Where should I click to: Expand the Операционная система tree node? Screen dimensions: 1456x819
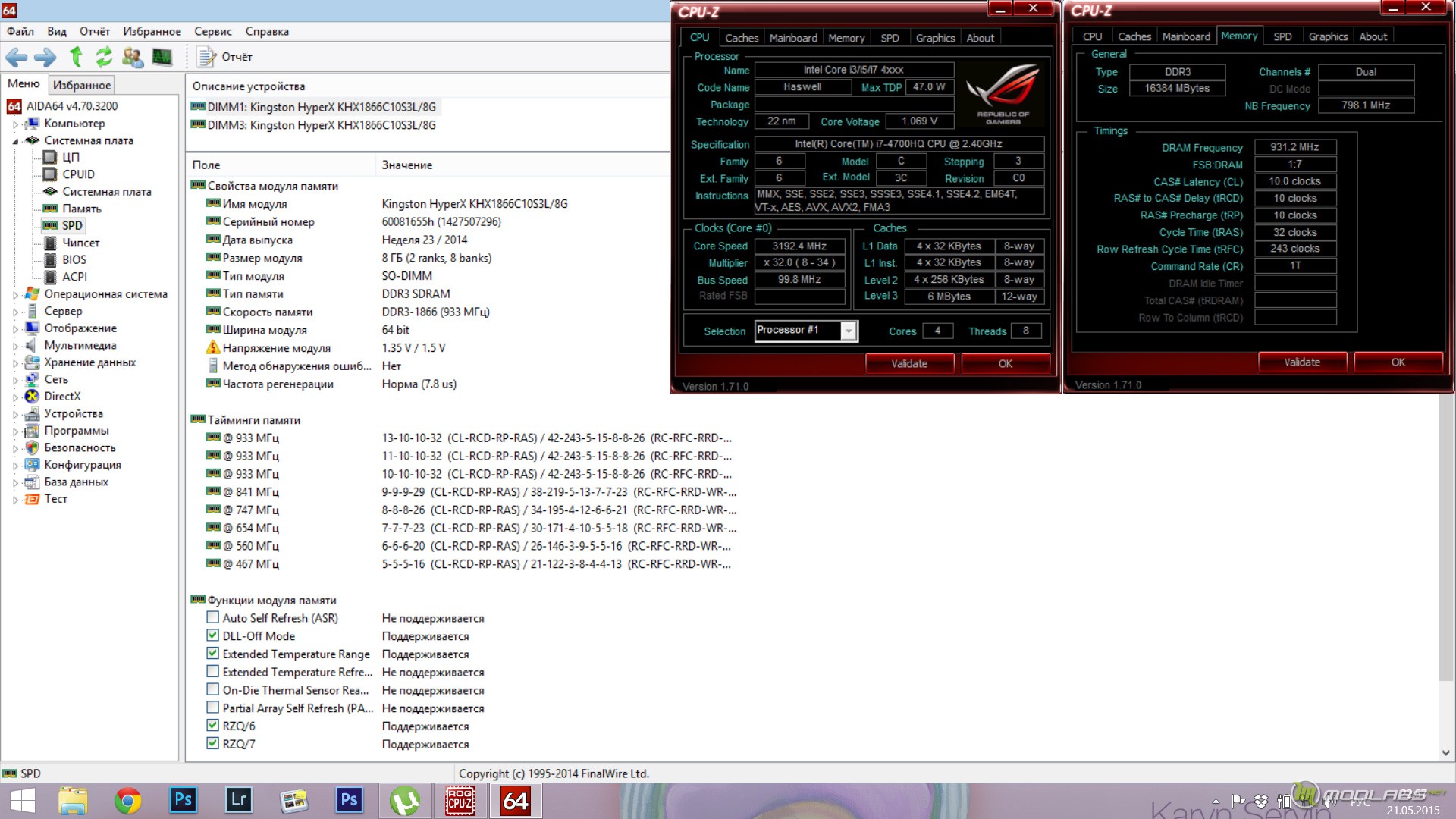tap(15, 294)
